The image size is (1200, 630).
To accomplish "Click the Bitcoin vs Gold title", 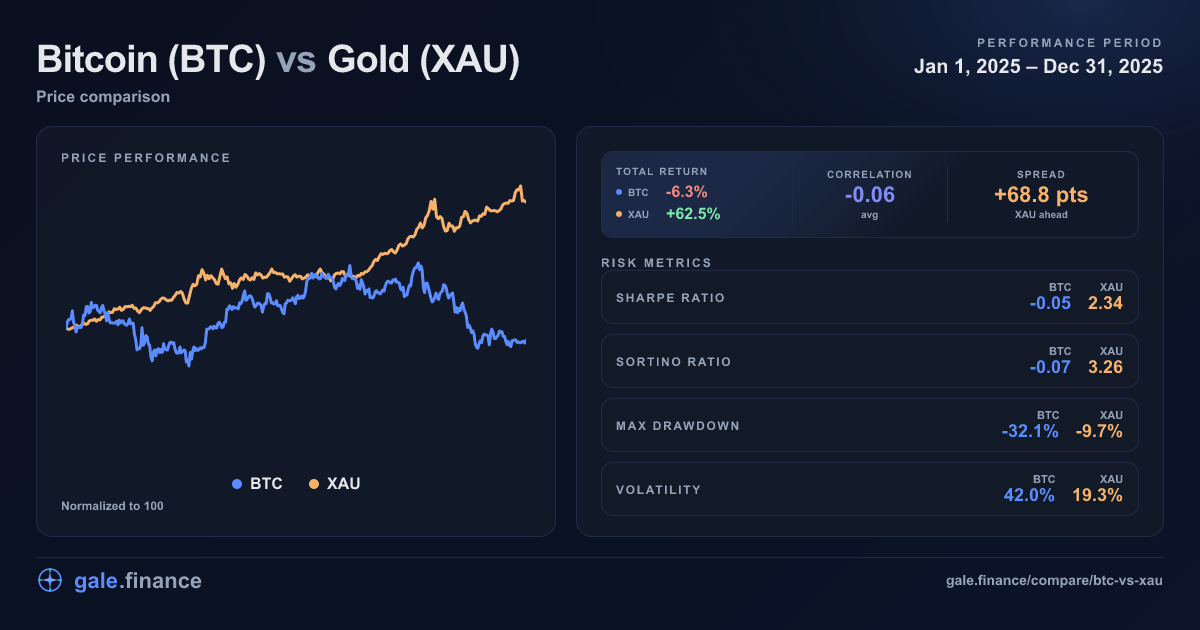I will 278,60.
